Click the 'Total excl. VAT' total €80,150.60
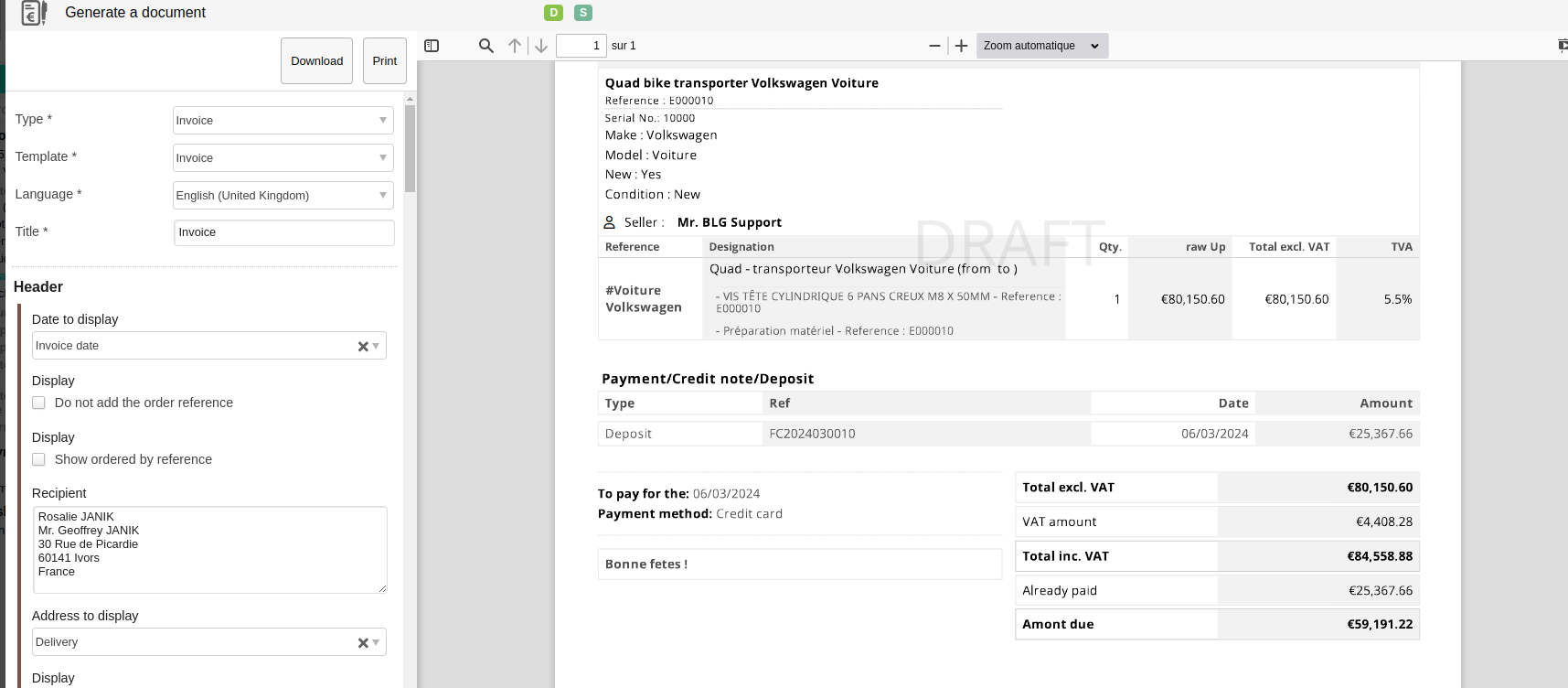1568x688 pixels. [1380, 488]
